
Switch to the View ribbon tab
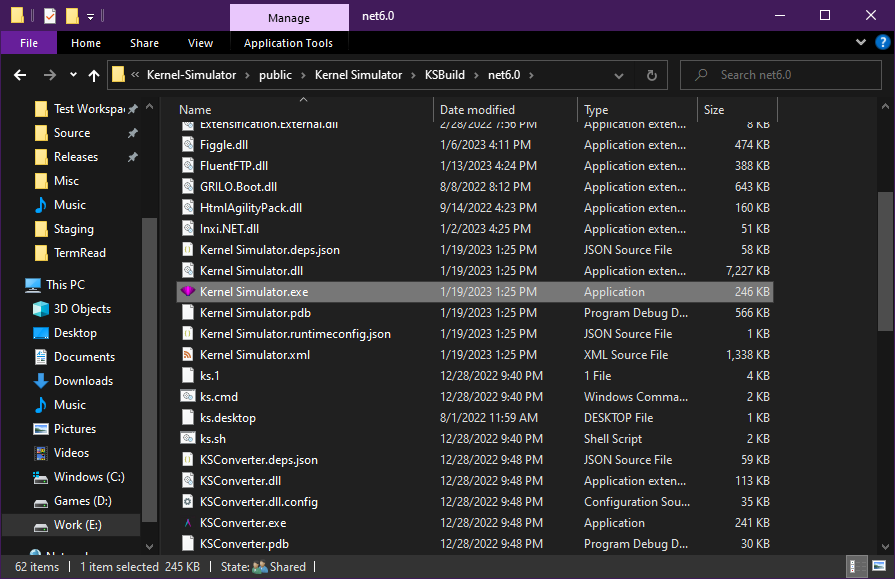click(x=200, y=43)
